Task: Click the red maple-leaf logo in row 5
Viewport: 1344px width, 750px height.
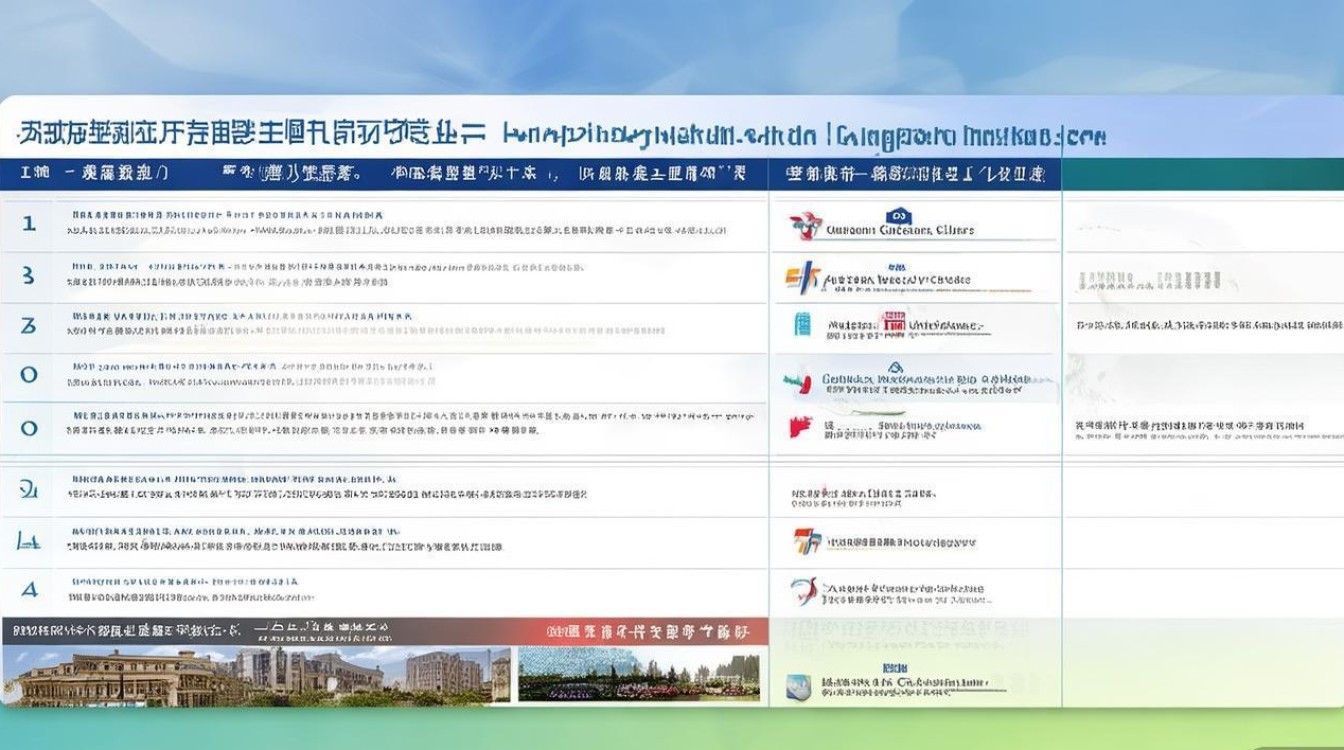Action: pos(793,425)
